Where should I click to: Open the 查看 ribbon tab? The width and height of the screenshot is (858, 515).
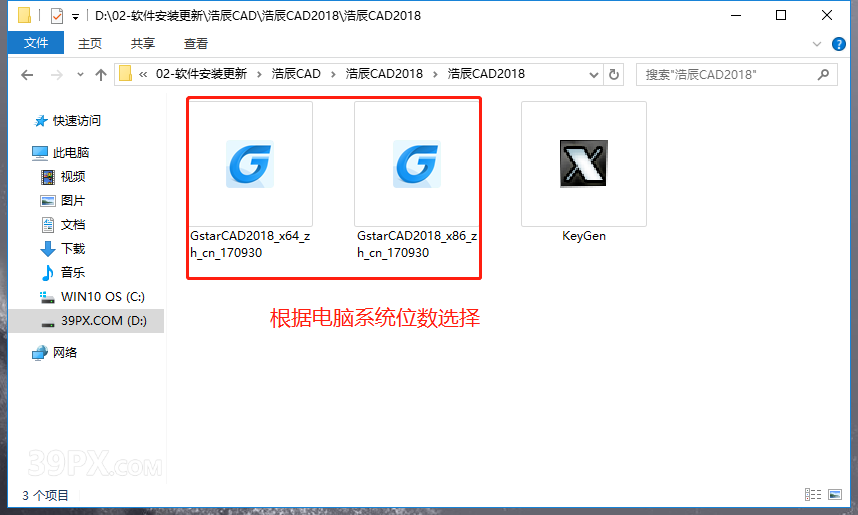click(196, 43)
